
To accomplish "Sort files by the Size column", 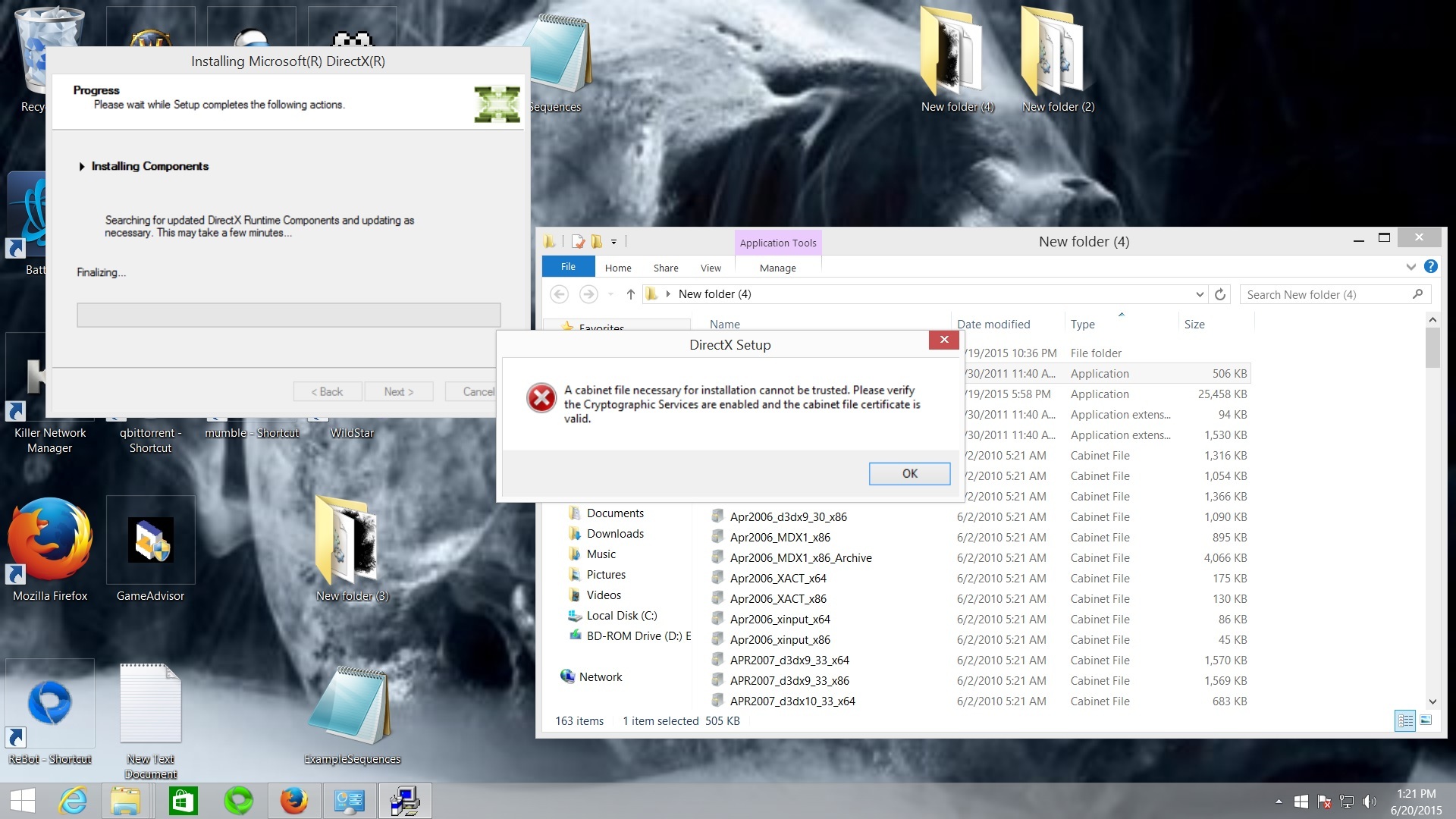I will 1194,325.
